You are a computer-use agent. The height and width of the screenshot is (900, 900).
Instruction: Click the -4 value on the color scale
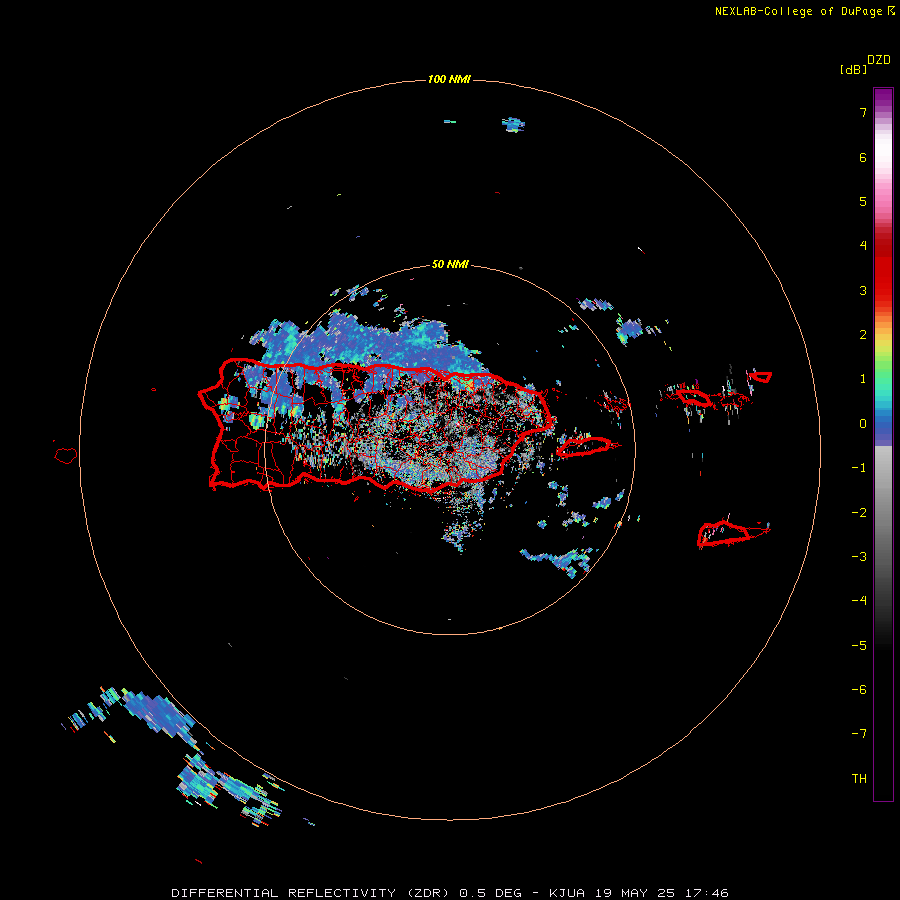point(859,601)
